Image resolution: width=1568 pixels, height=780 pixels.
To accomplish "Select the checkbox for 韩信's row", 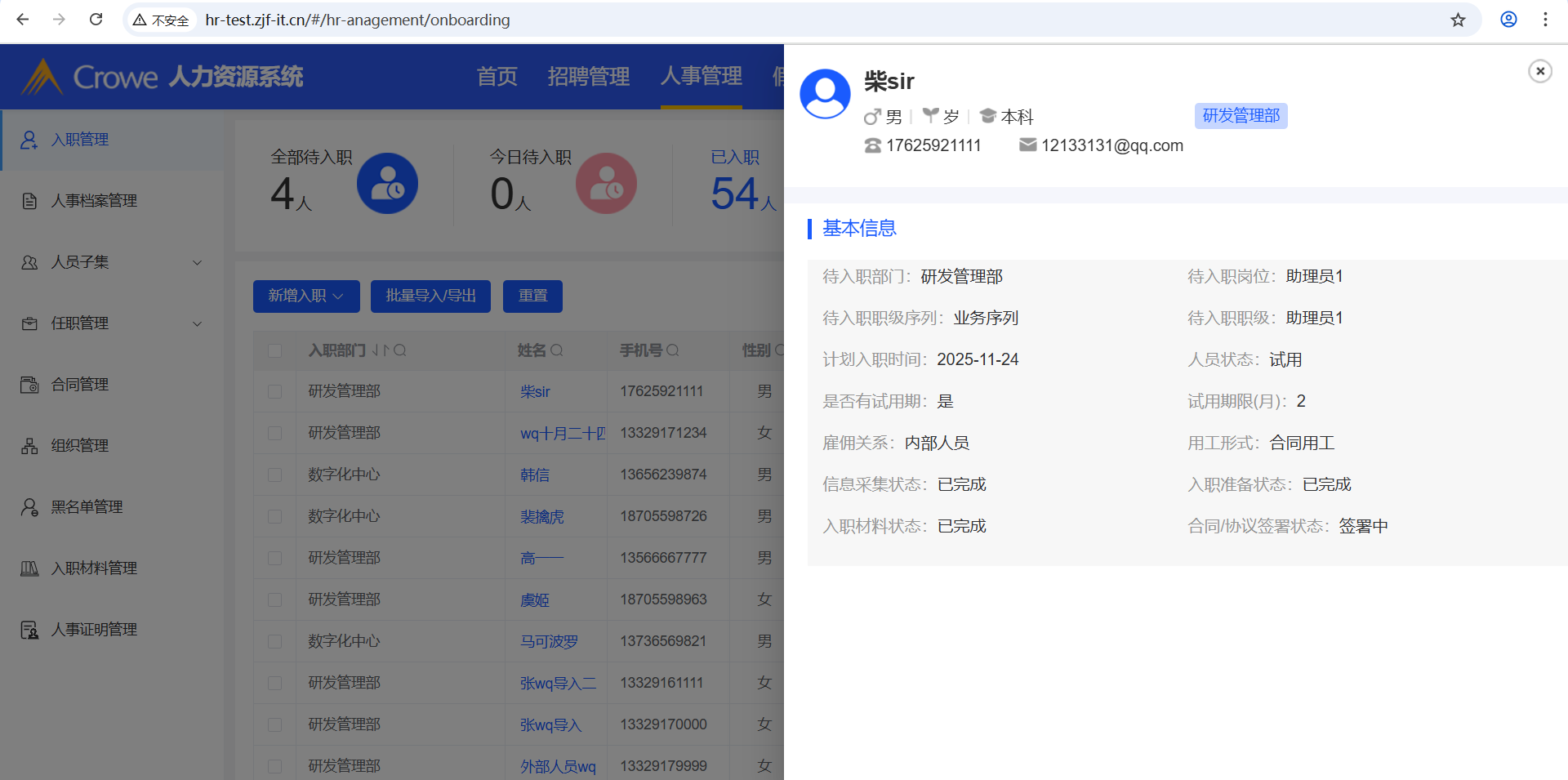I will (275, 475).
